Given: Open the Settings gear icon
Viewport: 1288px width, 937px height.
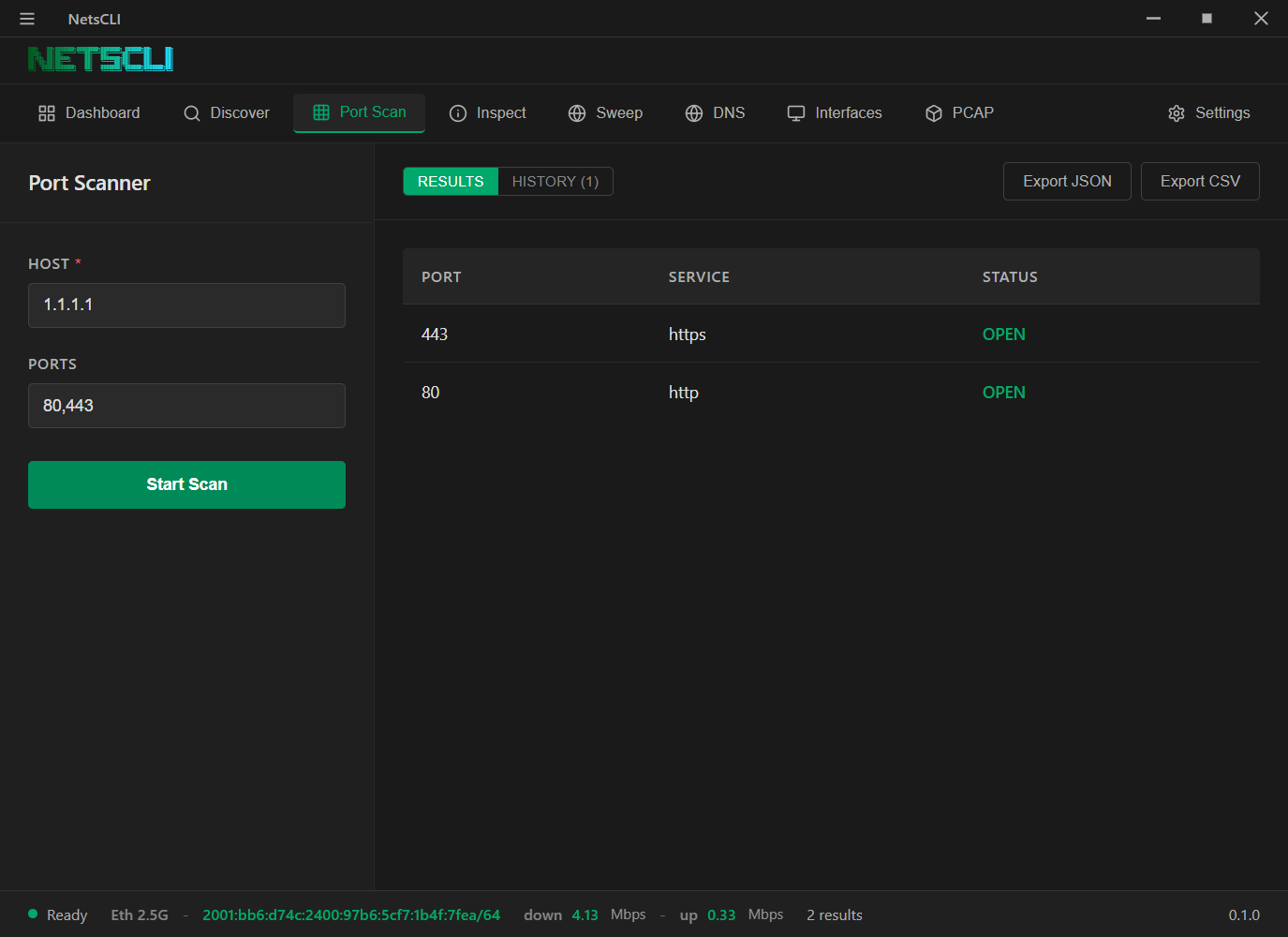Looking at the screenshot, I should point(1177,112).
